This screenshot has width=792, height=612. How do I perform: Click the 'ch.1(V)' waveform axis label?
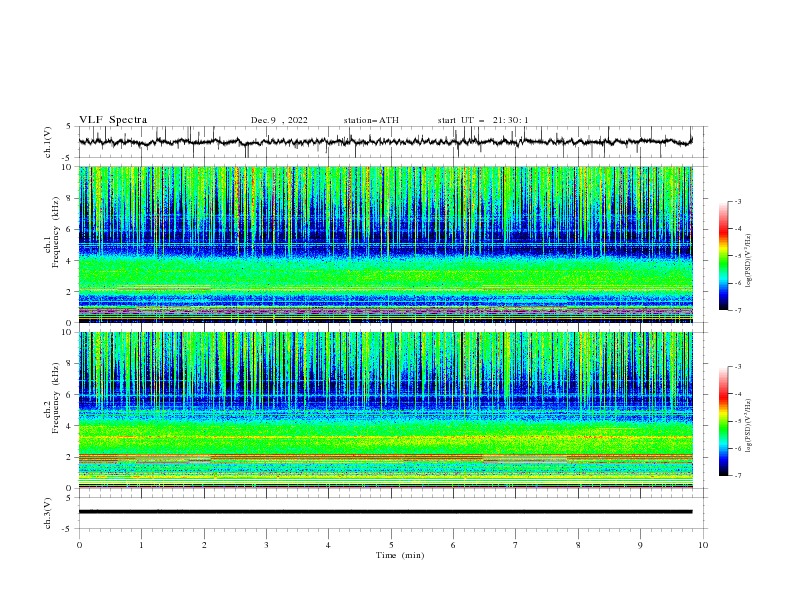pos(48,142)
